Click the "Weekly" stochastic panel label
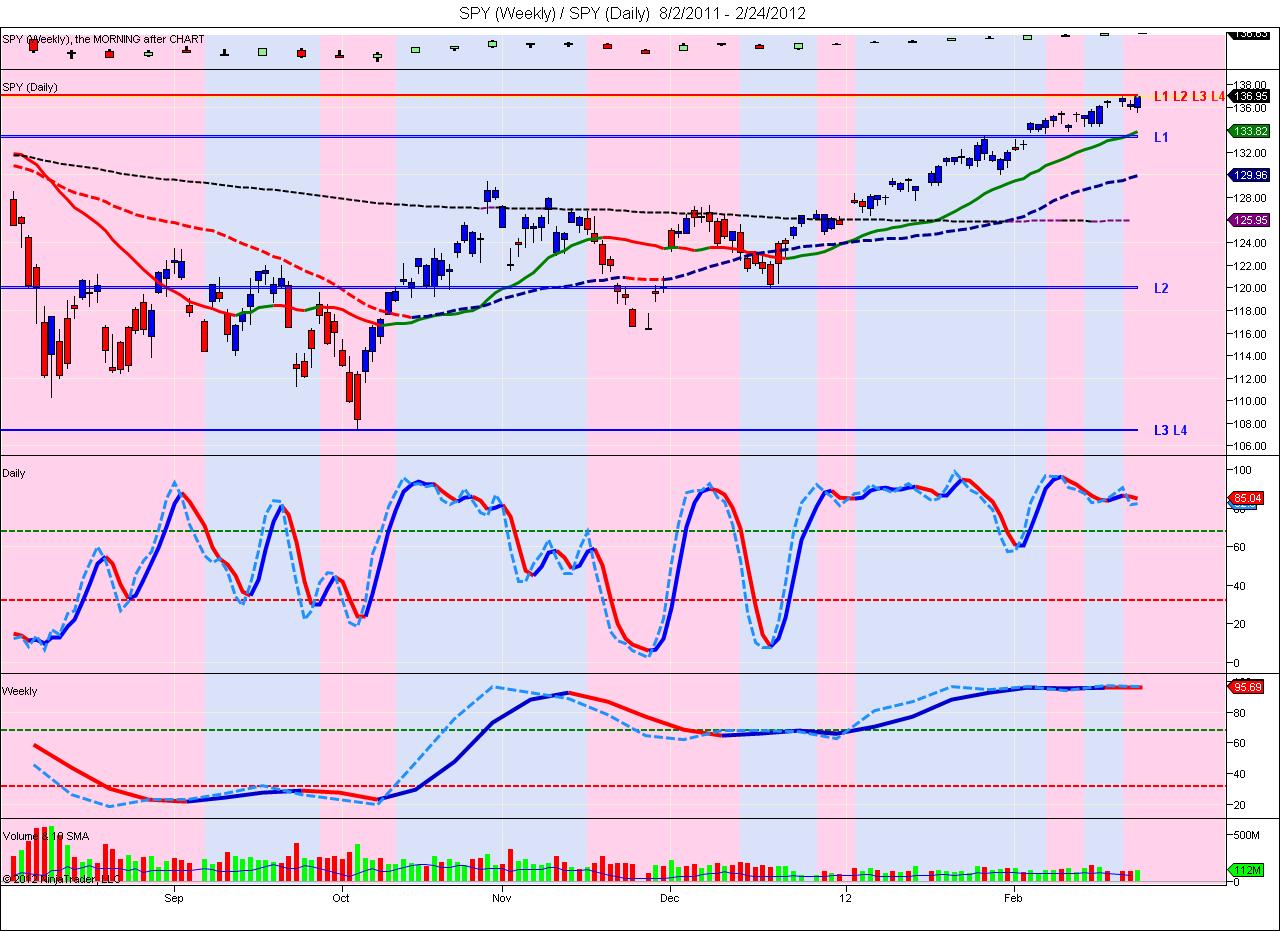The height and width of the screenshot is (931, 1280). pos(20,691)
